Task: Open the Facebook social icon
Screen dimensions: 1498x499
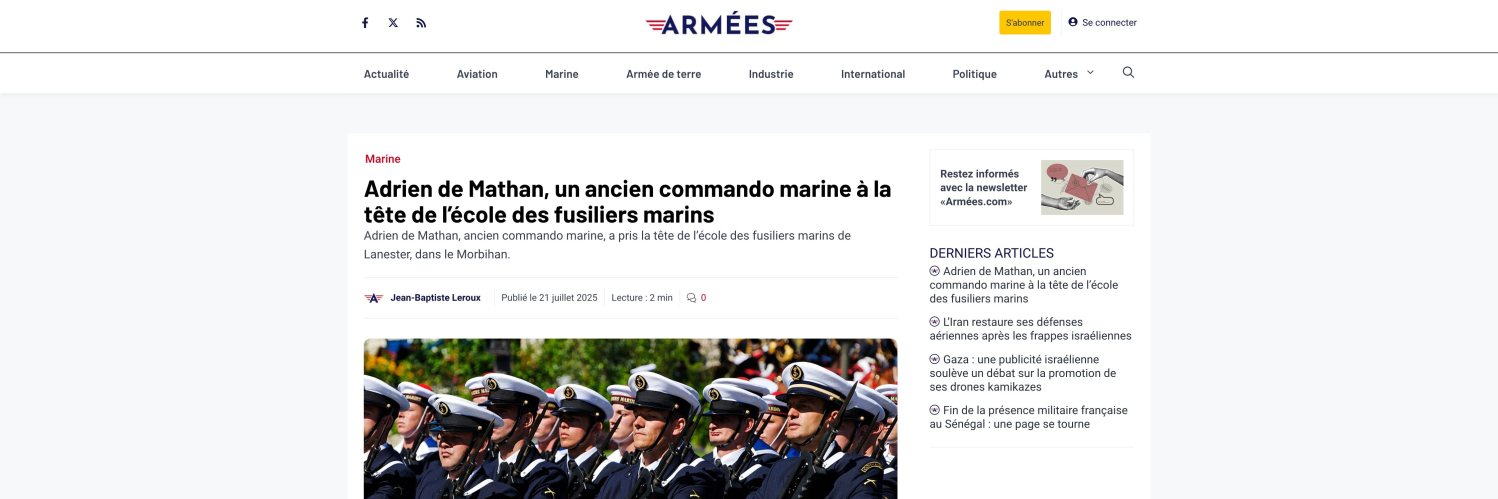Action: [365, 23]
